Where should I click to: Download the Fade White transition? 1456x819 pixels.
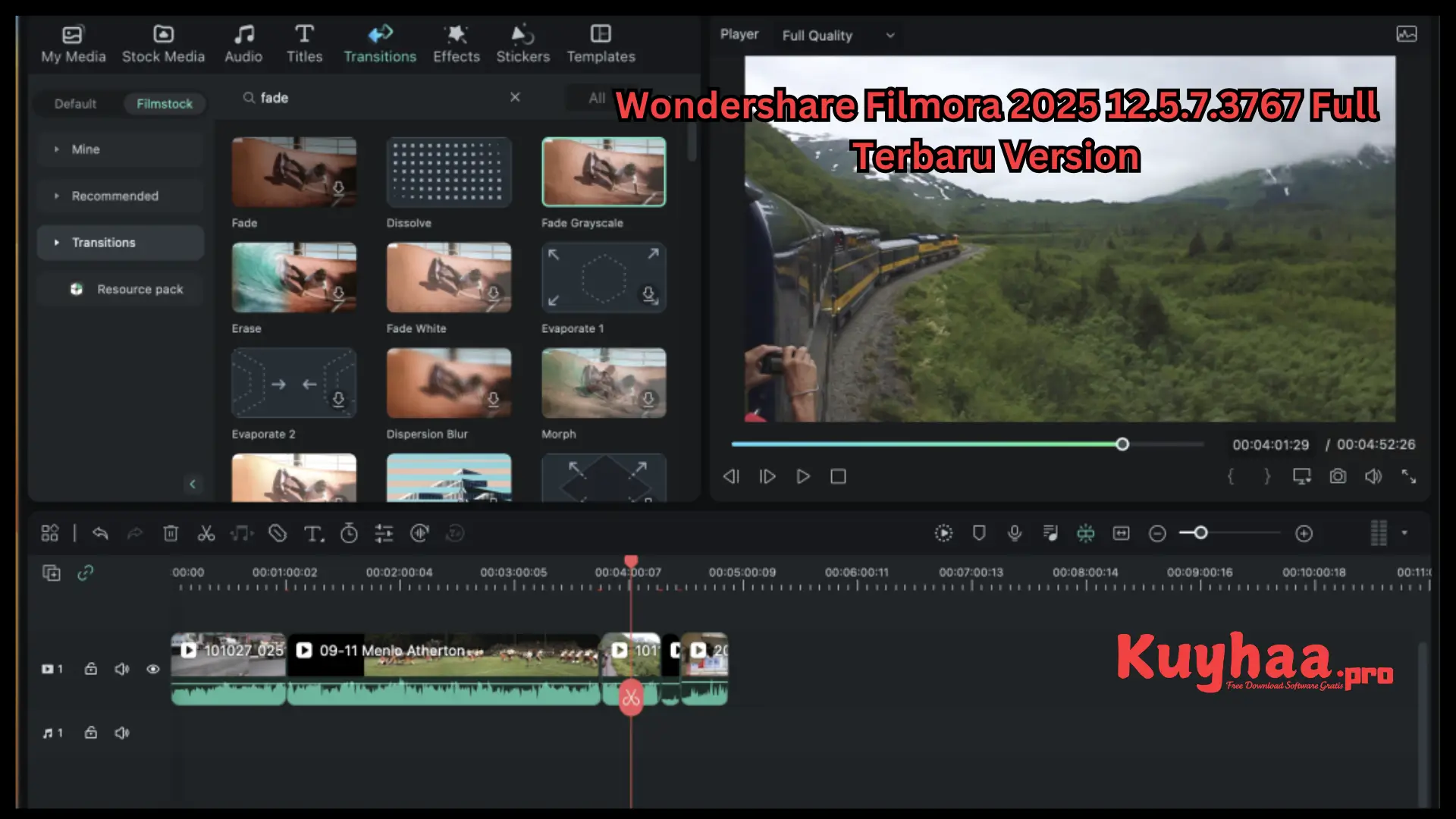[494, 294]
